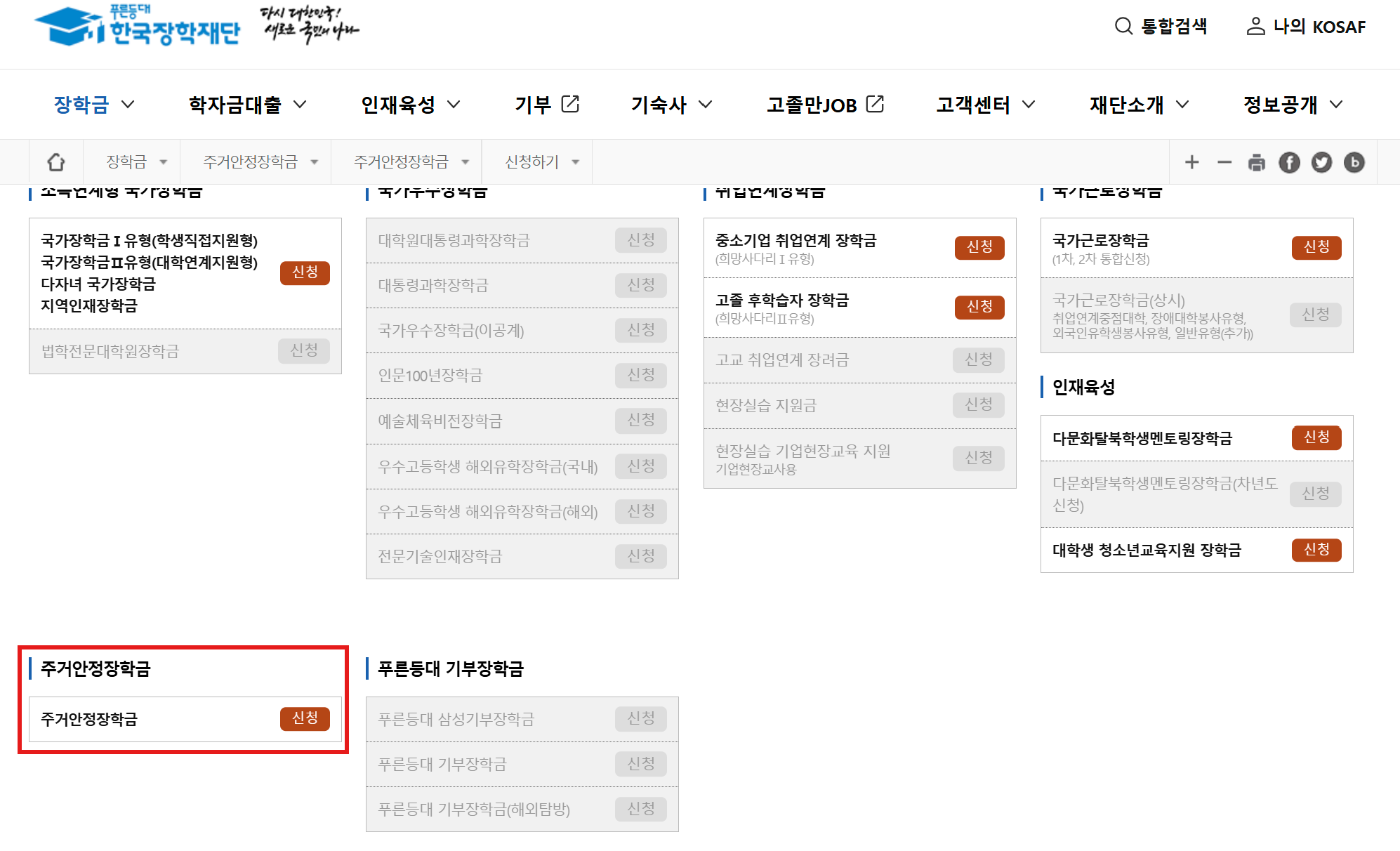
Task: Click the home icon in the breadcrumb
Action: (x=56, y=161)
